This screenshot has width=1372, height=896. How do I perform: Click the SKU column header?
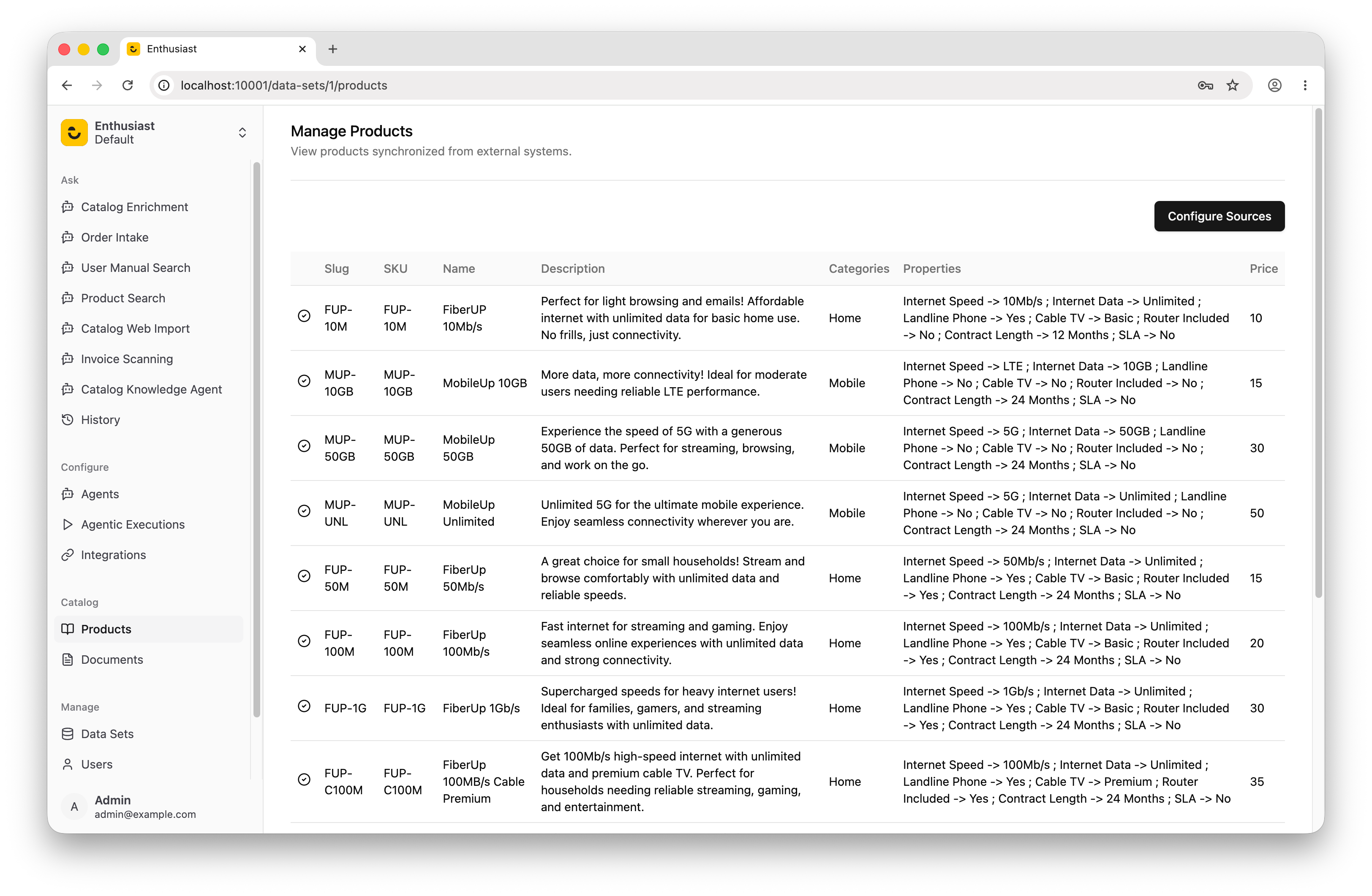395,269
